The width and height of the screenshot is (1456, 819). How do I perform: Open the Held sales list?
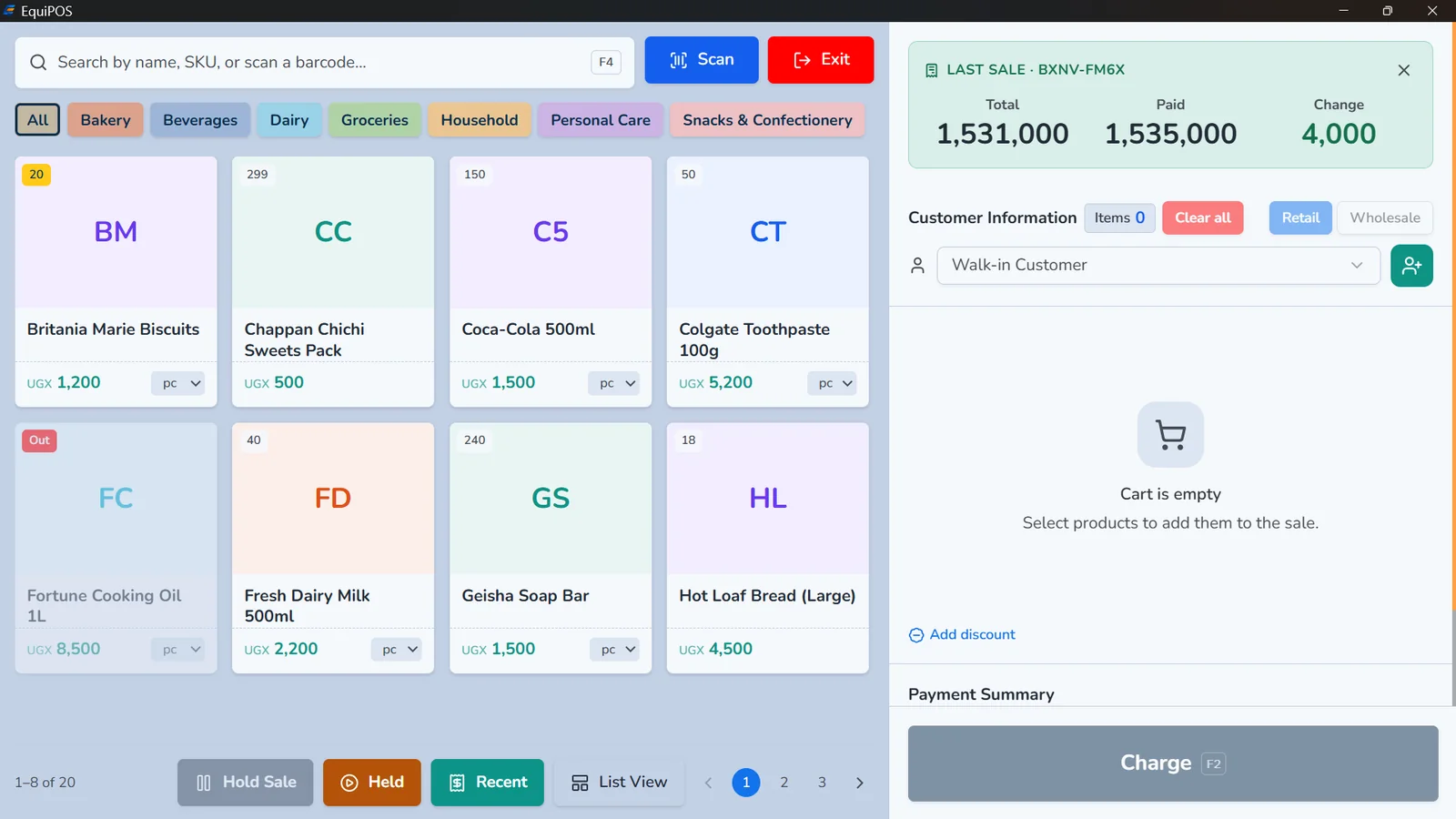(372, 783)
